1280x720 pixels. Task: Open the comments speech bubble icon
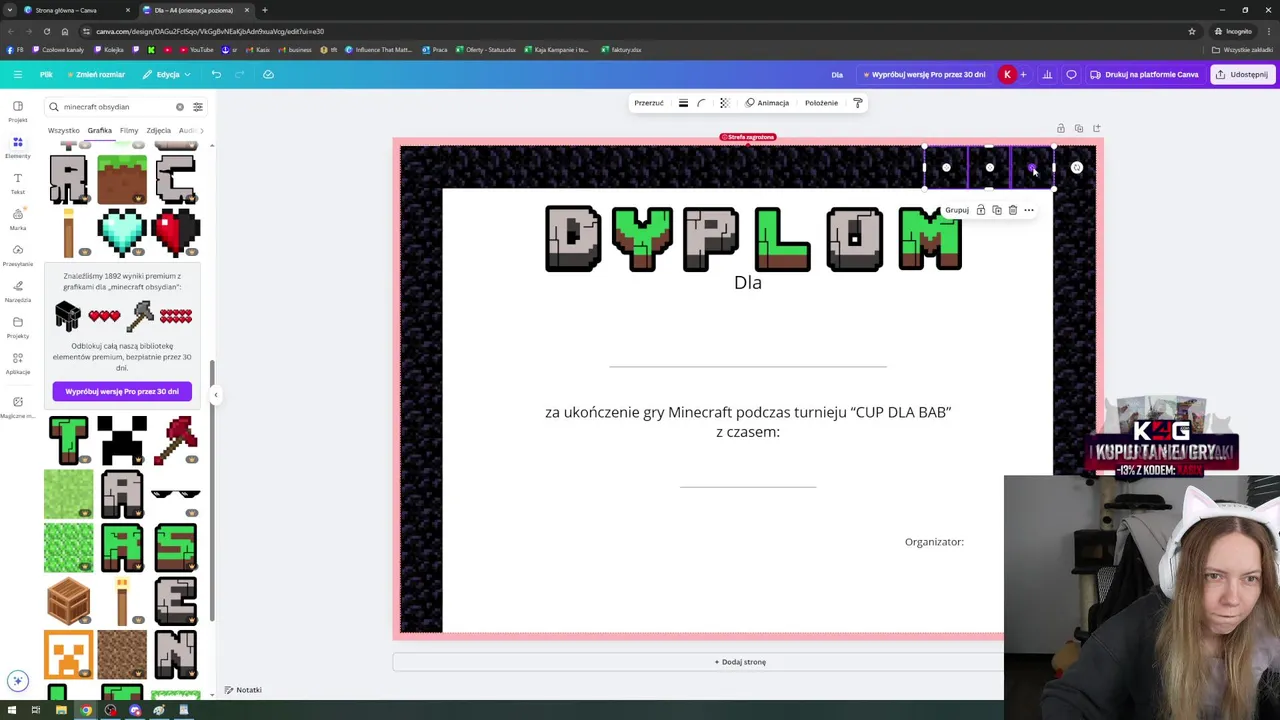(x=1071, y=74)
